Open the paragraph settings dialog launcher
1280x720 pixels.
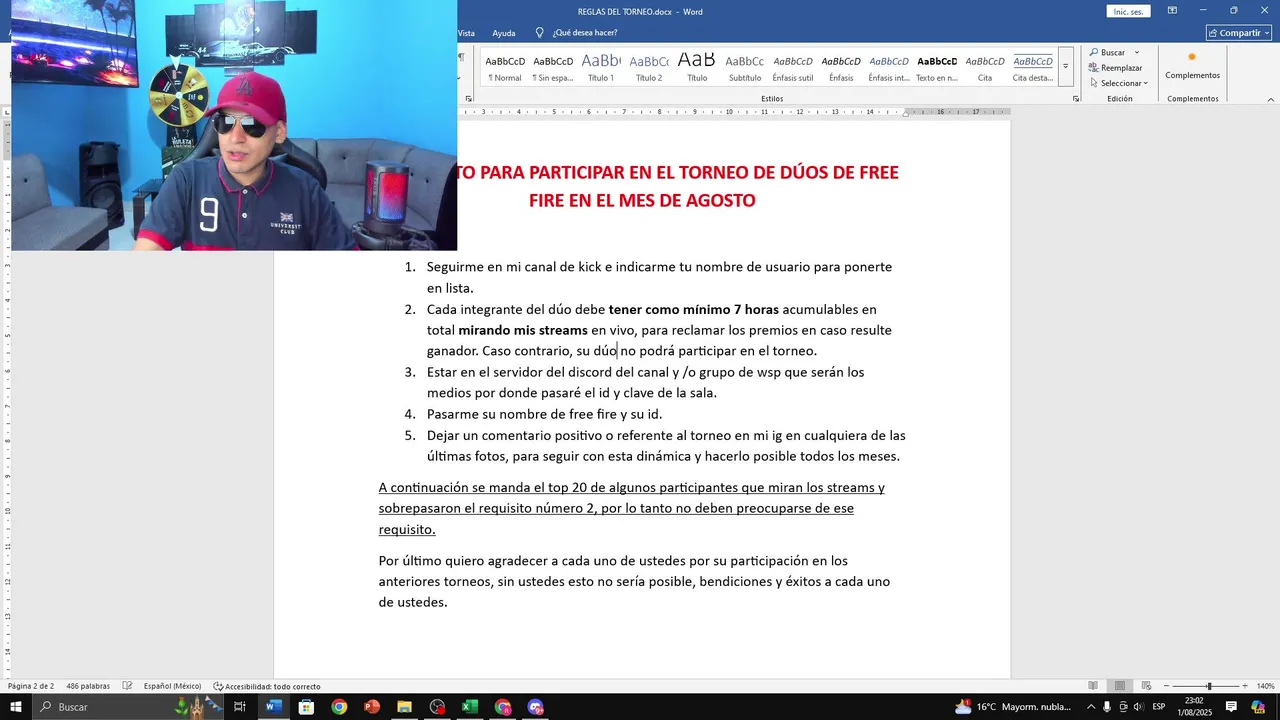click(469, 99)
